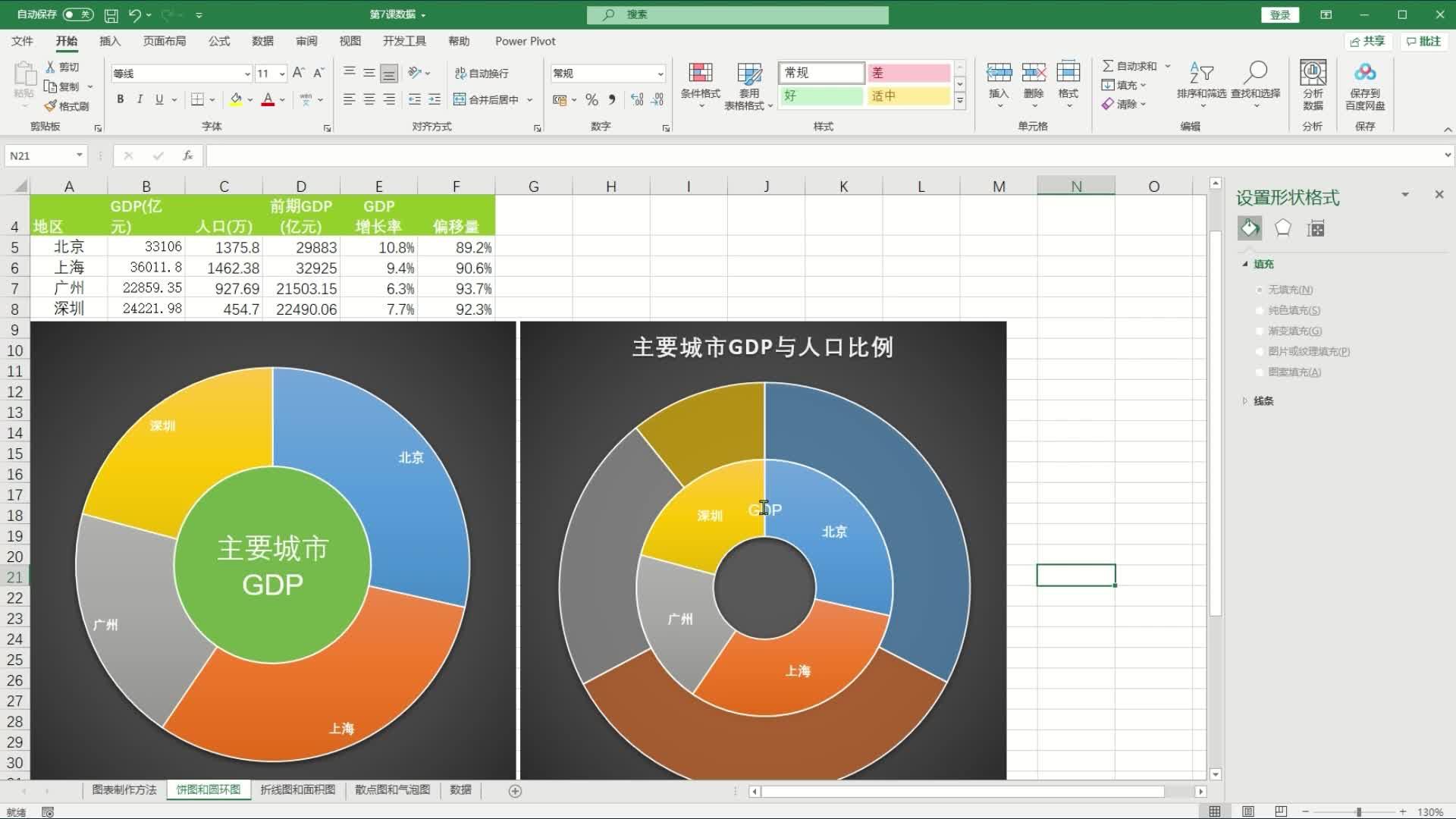Click the comma style icon
Viewport: 1456px width, 819px height.
point(611,99)
